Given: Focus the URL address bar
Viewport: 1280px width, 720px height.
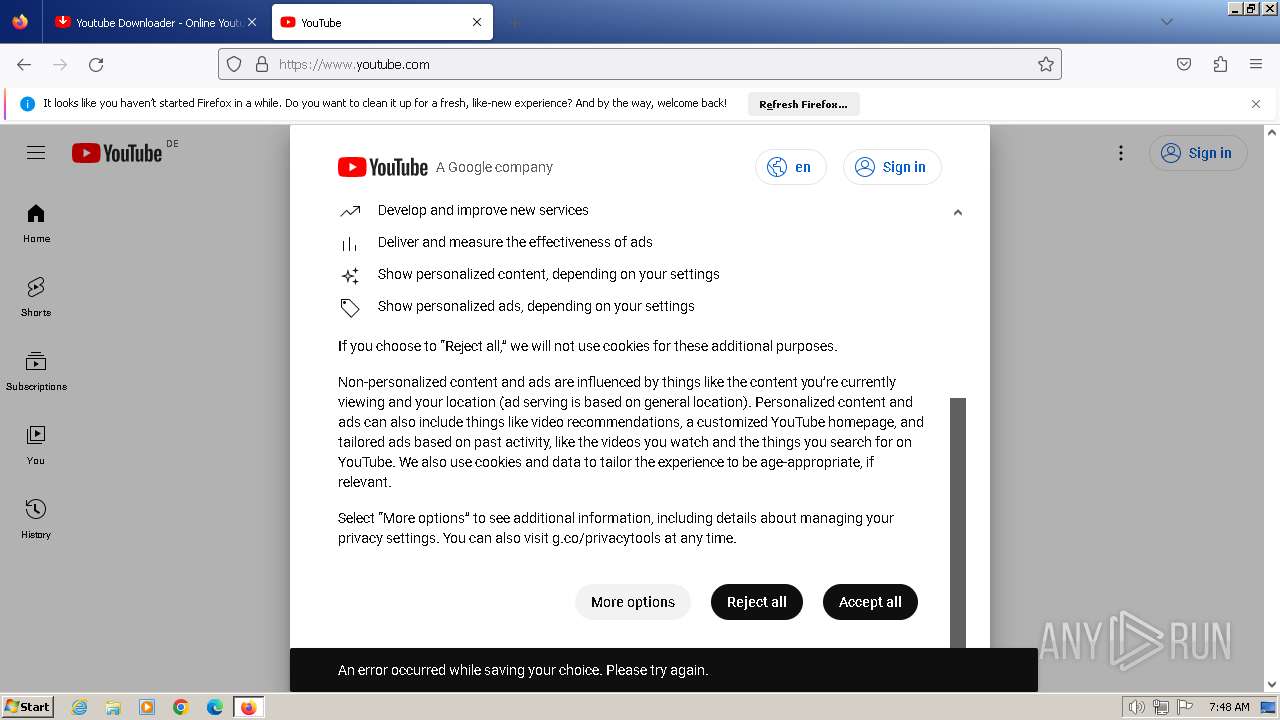Looking at the screenshot, I should click(640, 64).
